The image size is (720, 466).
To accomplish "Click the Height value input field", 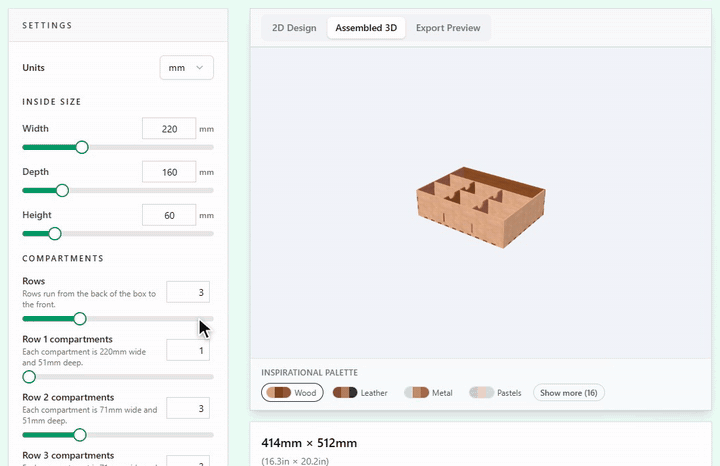I will click(x=169, y=215).
